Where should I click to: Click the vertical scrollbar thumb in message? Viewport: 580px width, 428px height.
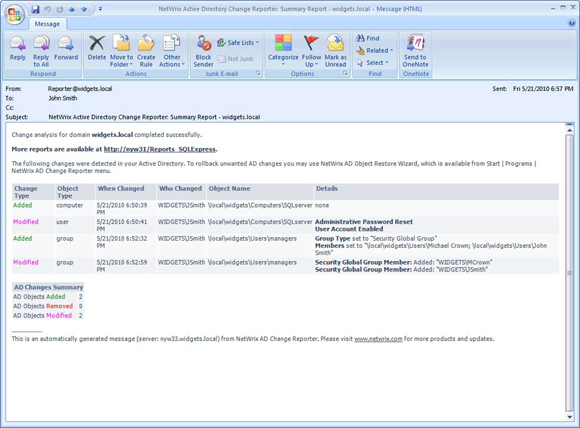[x=569, y=273]
